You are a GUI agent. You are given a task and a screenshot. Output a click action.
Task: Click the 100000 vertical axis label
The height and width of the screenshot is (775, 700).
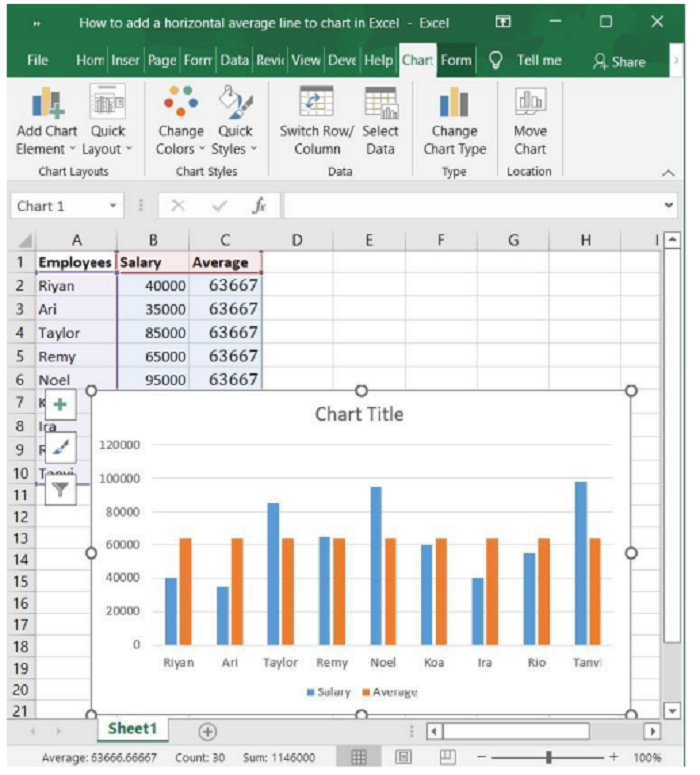pyautogui.click(x=120, y=478)
